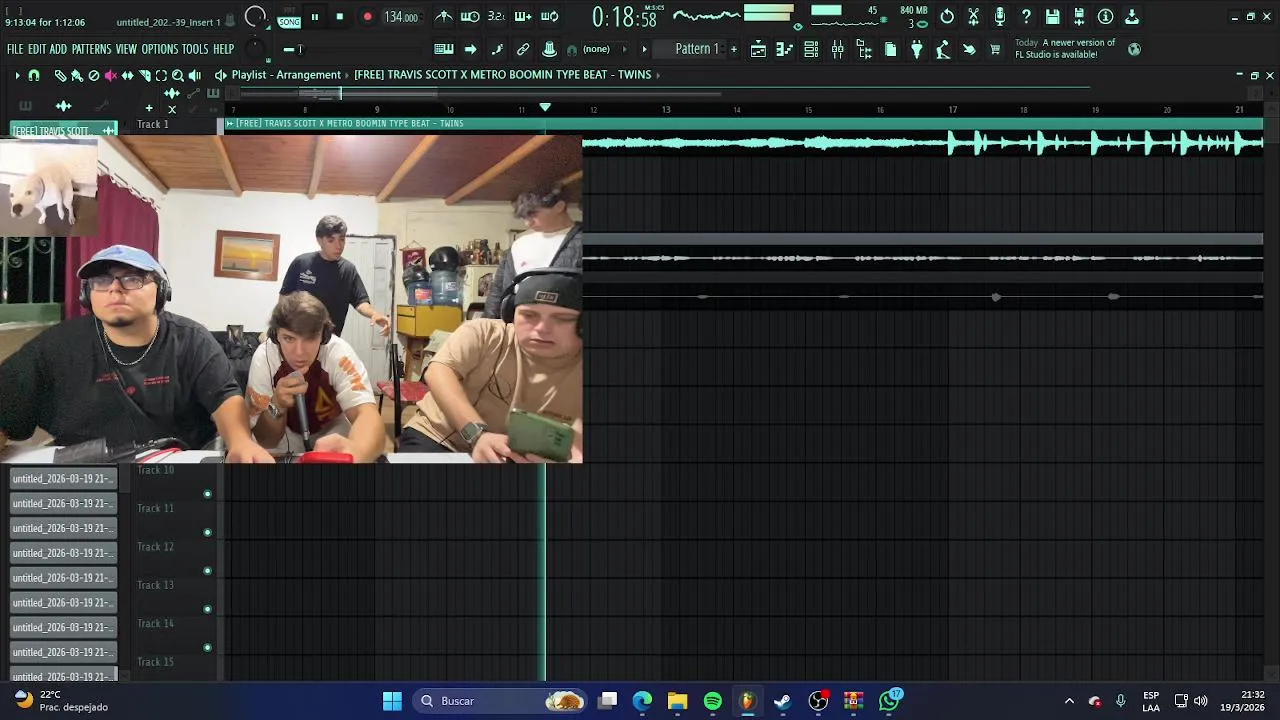Click save new version icon
1280x720 pixels.
(x=1079, y=16)
